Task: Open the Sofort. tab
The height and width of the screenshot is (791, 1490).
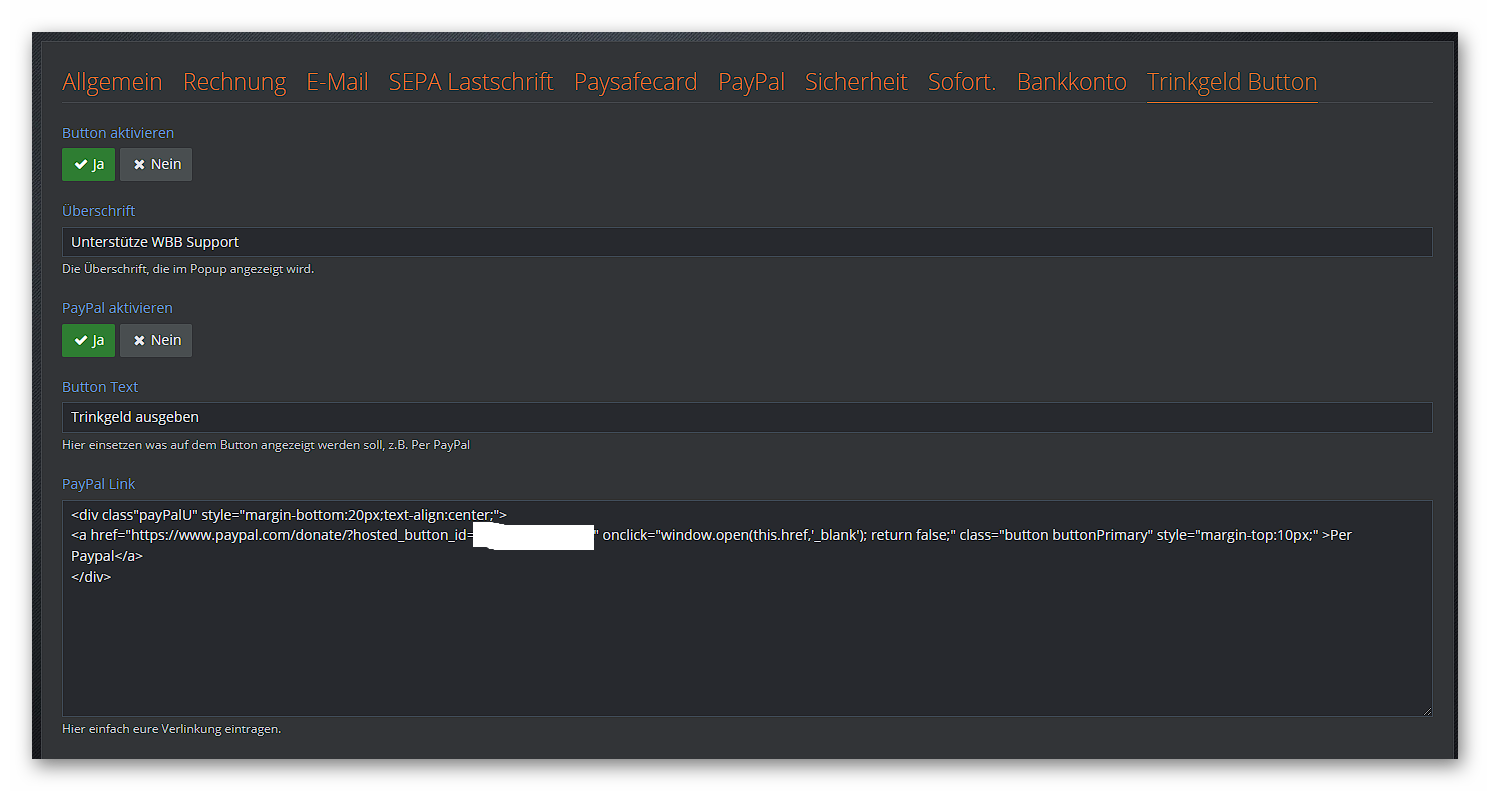Action: pos(961,82)
